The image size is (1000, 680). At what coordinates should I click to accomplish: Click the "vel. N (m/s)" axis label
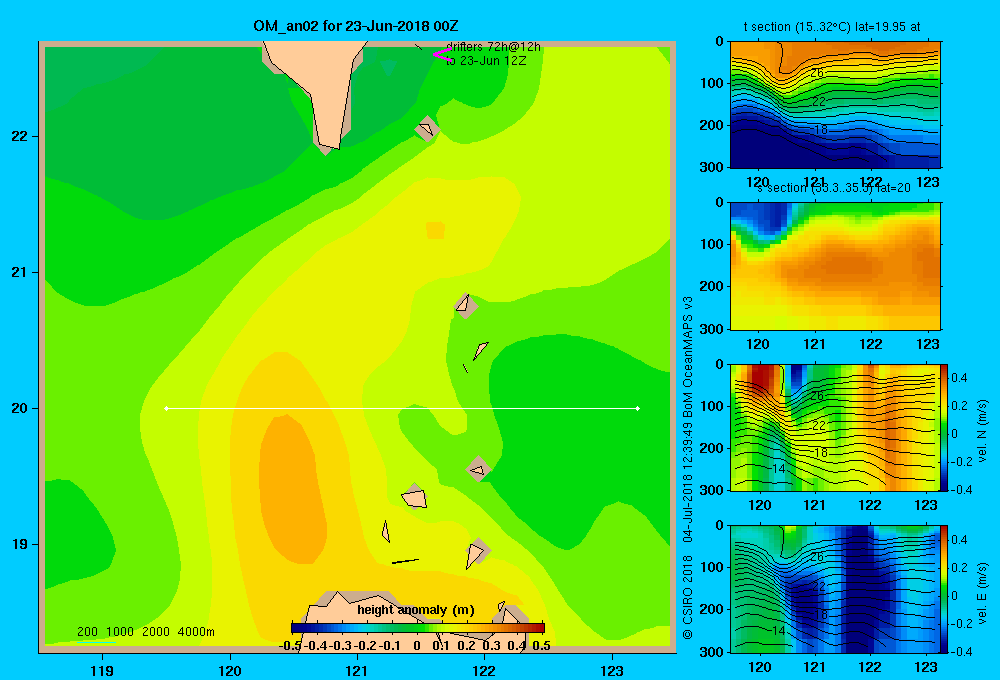point(983,431)
